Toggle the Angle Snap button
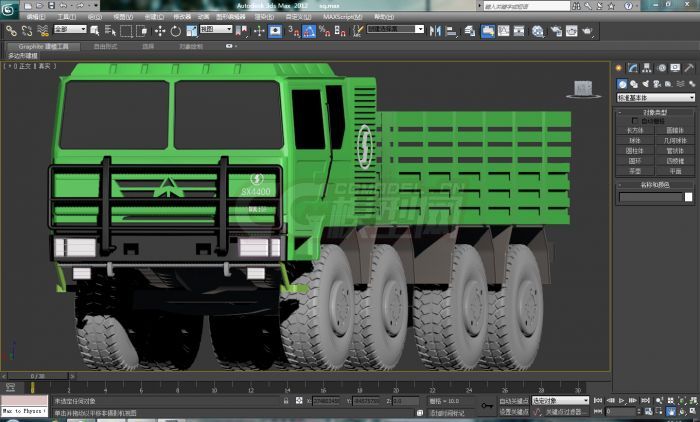 tap(309, 31)
